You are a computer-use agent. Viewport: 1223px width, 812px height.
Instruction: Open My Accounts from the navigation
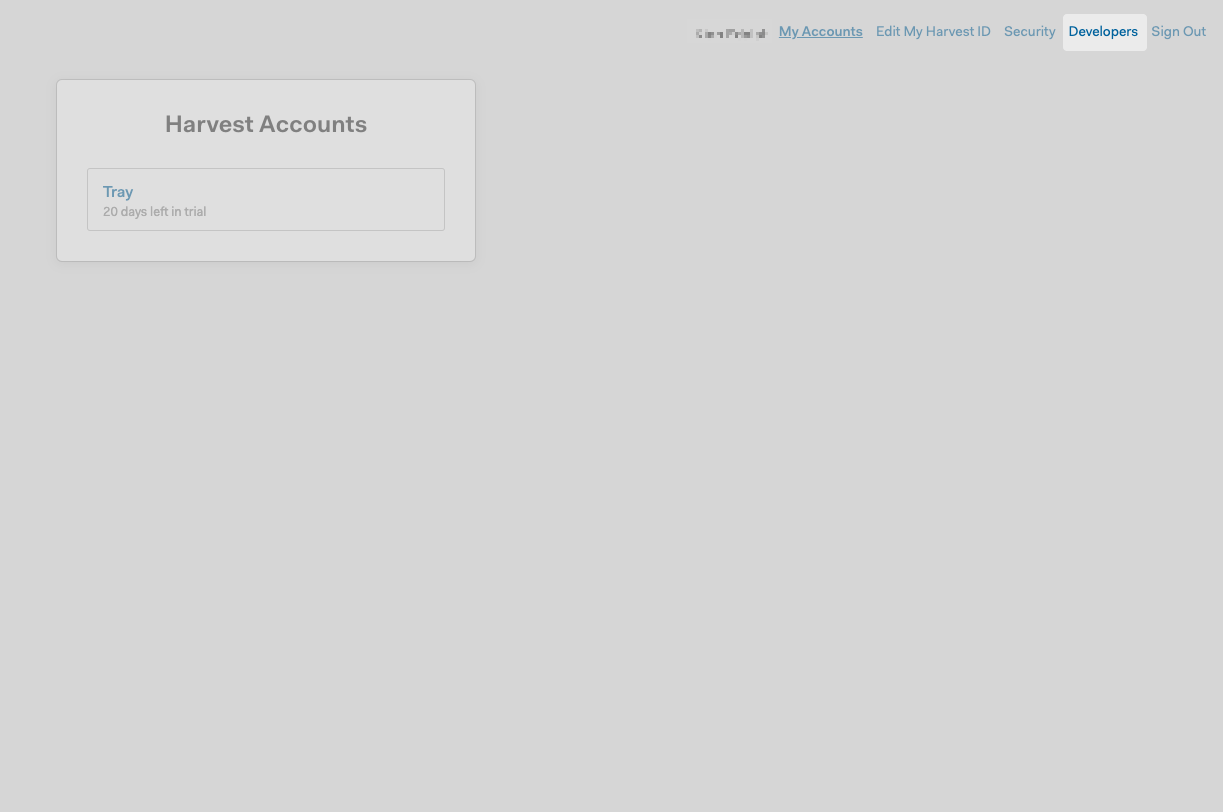coord(820,31)
